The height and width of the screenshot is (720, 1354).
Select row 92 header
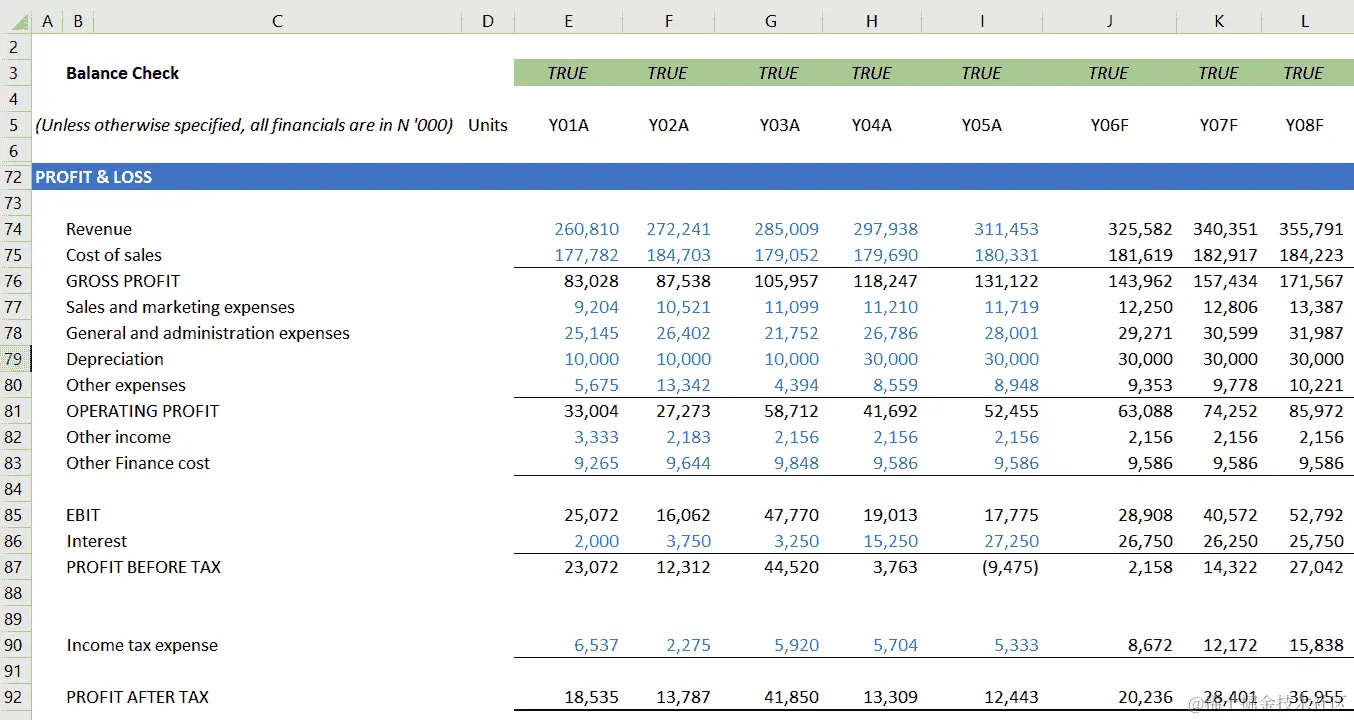[15, 697]
